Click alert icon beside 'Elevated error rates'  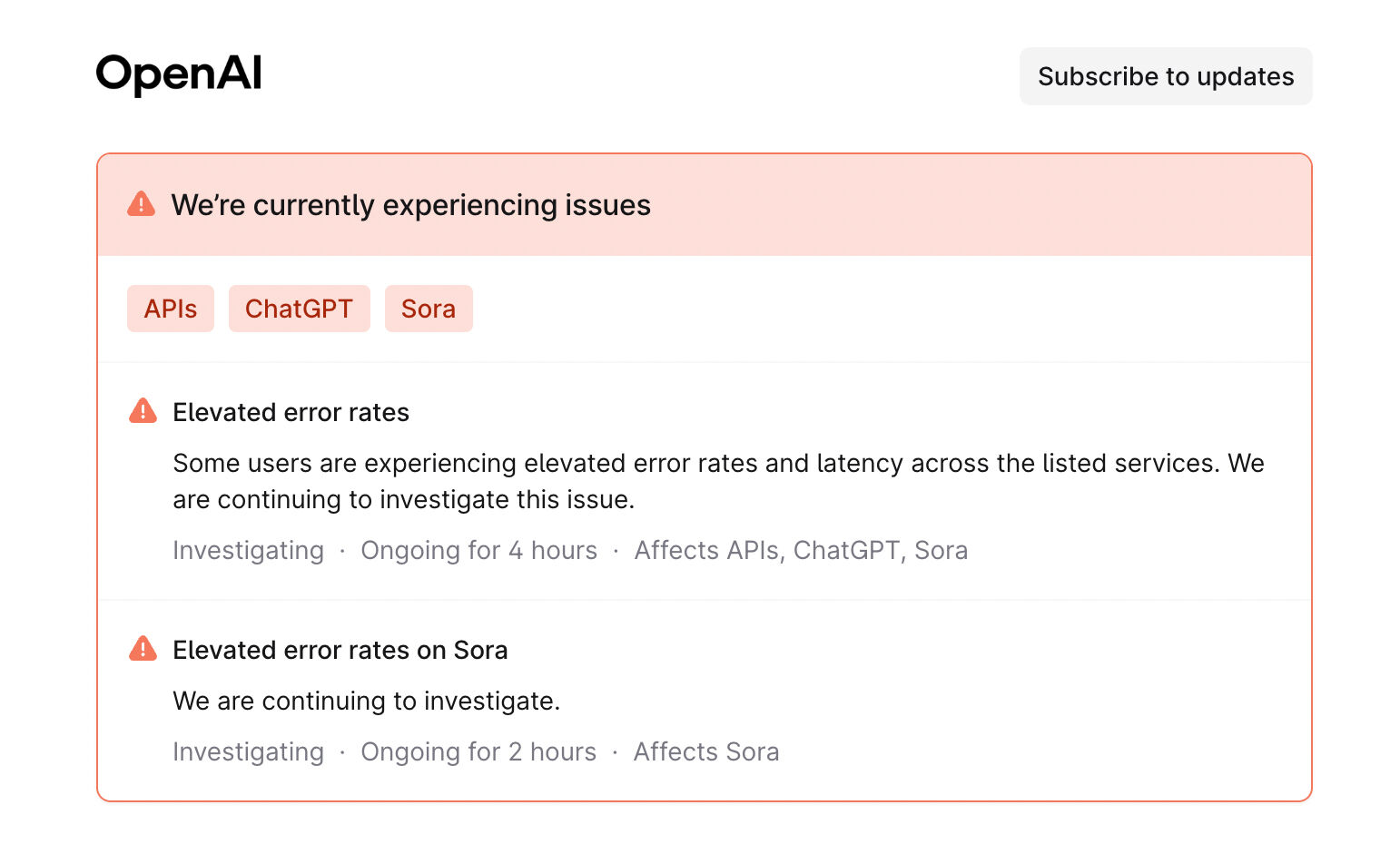pyautogui.click(x=143, y=411)
